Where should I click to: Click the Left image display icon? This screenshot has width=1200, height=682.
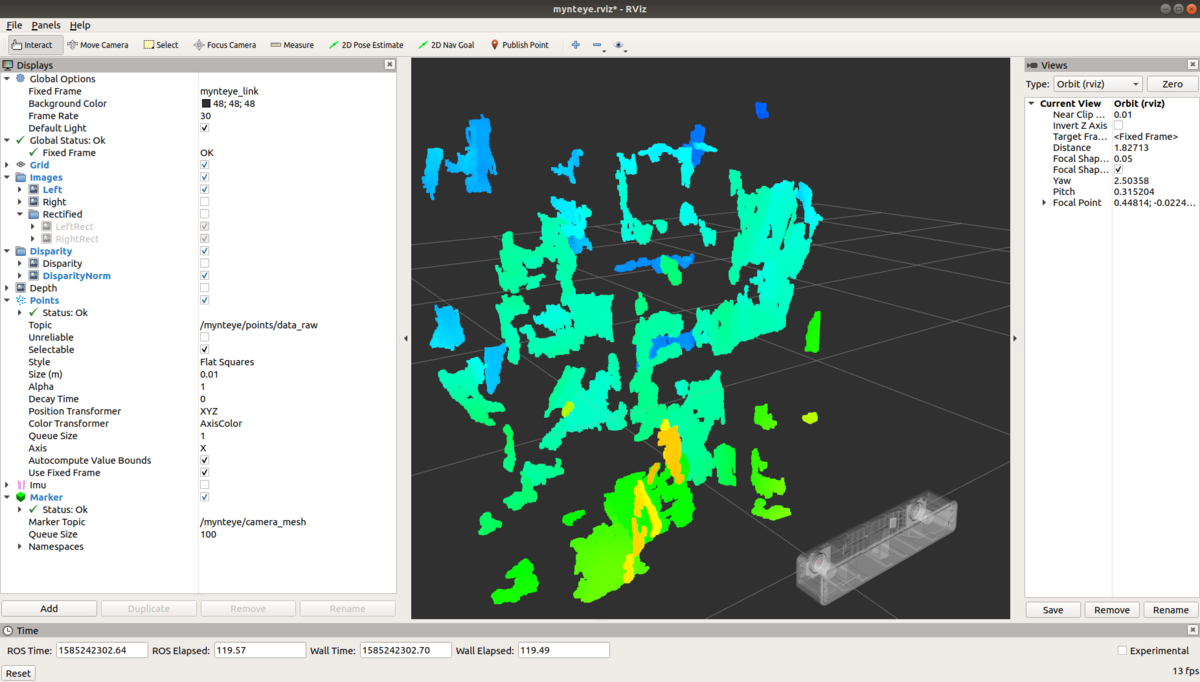pyautogui.click(x=34, y=189)
